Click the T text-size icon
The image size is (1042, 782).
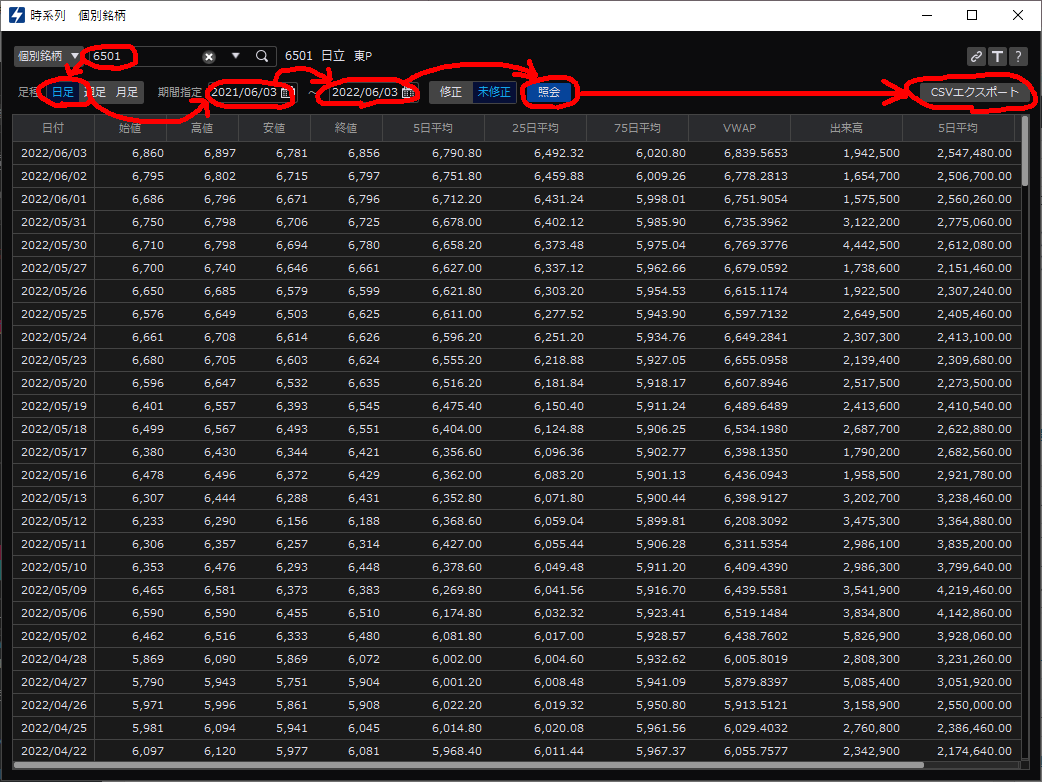coord(997,57)
